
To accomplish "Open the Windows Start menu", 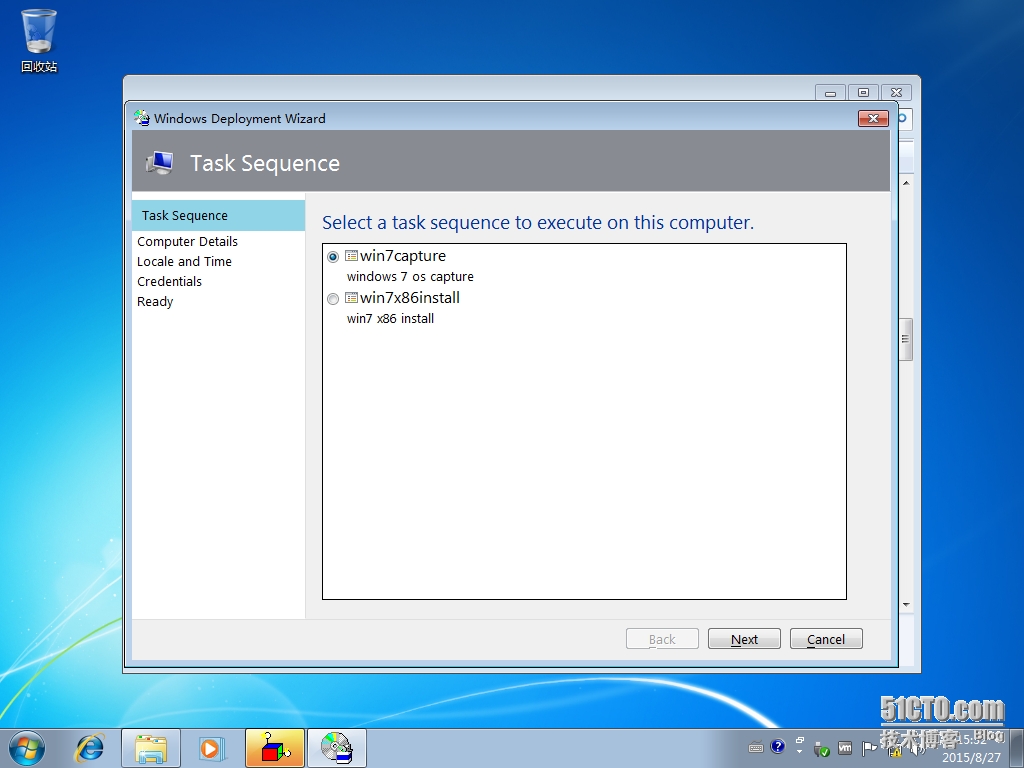I will tap(27, 748).
